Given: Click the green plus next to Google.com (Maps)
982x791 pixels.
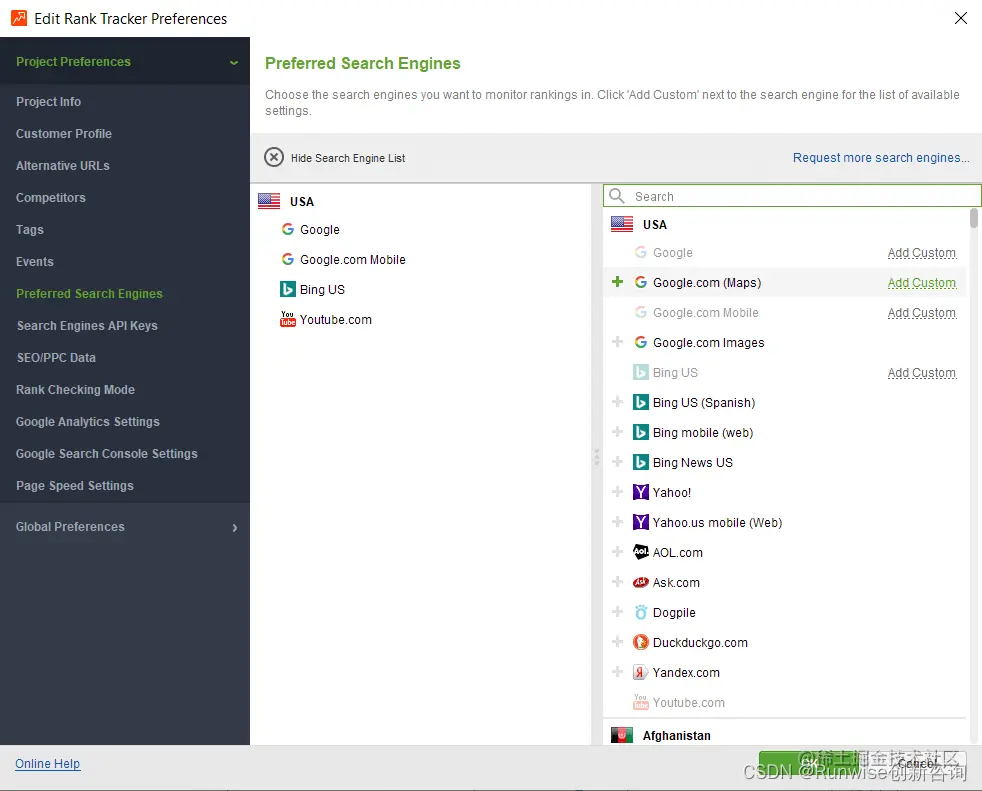Looking at the screenshot, I should point(618,282).
